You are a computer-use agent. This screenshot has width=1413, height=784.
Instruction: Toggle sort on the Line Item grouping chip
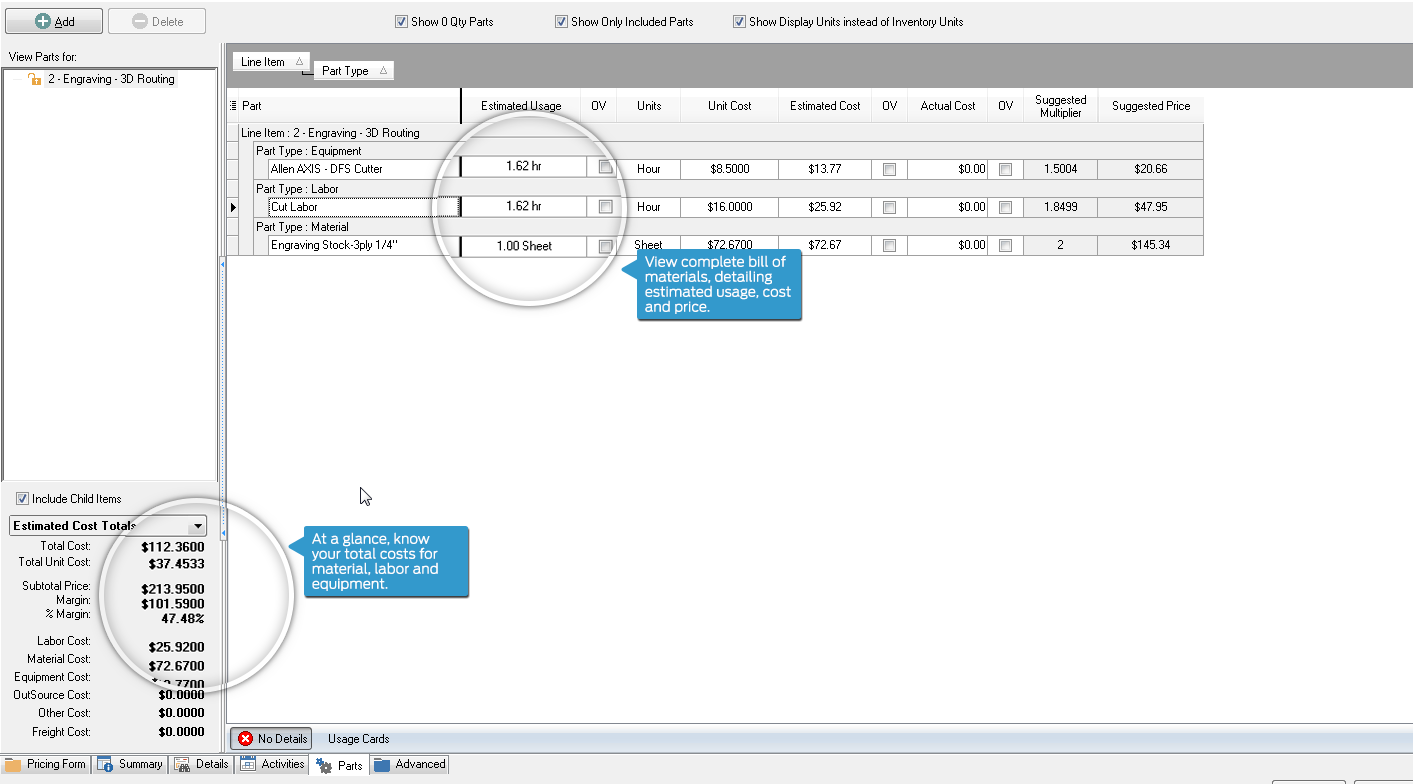[271, 62]
